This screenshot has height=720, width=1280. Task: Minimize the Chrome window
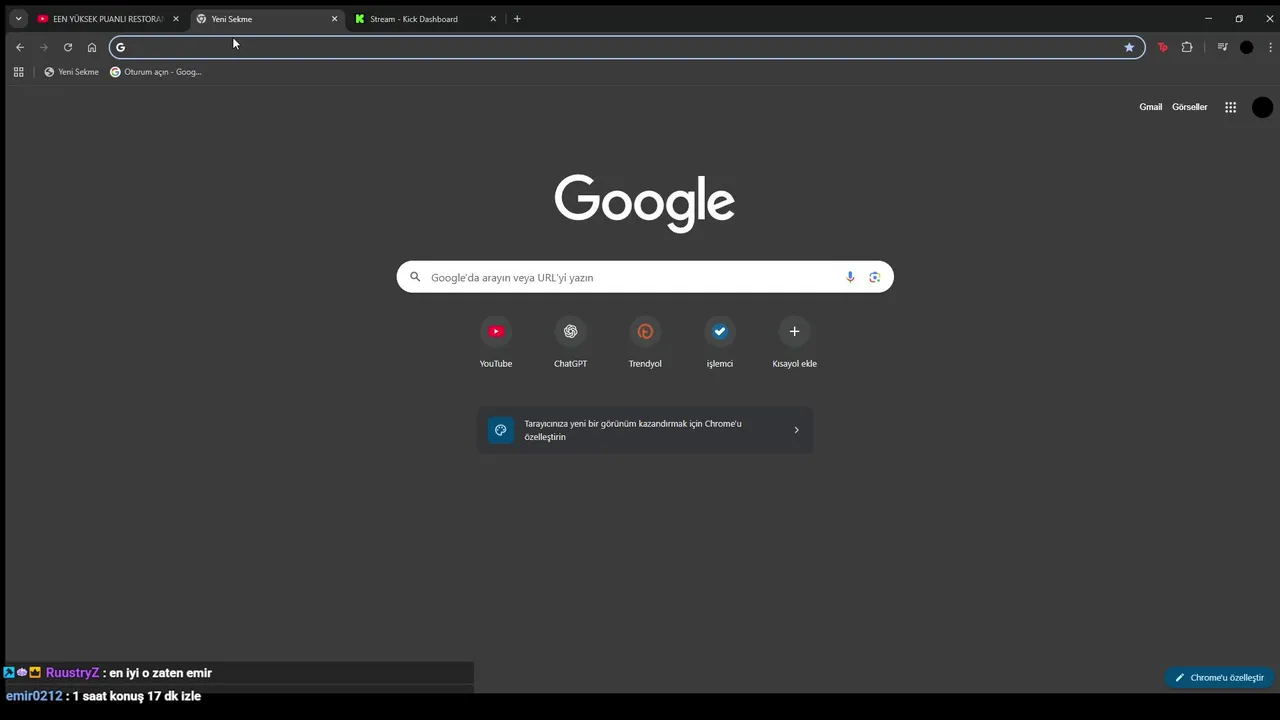coord(1209,19)
